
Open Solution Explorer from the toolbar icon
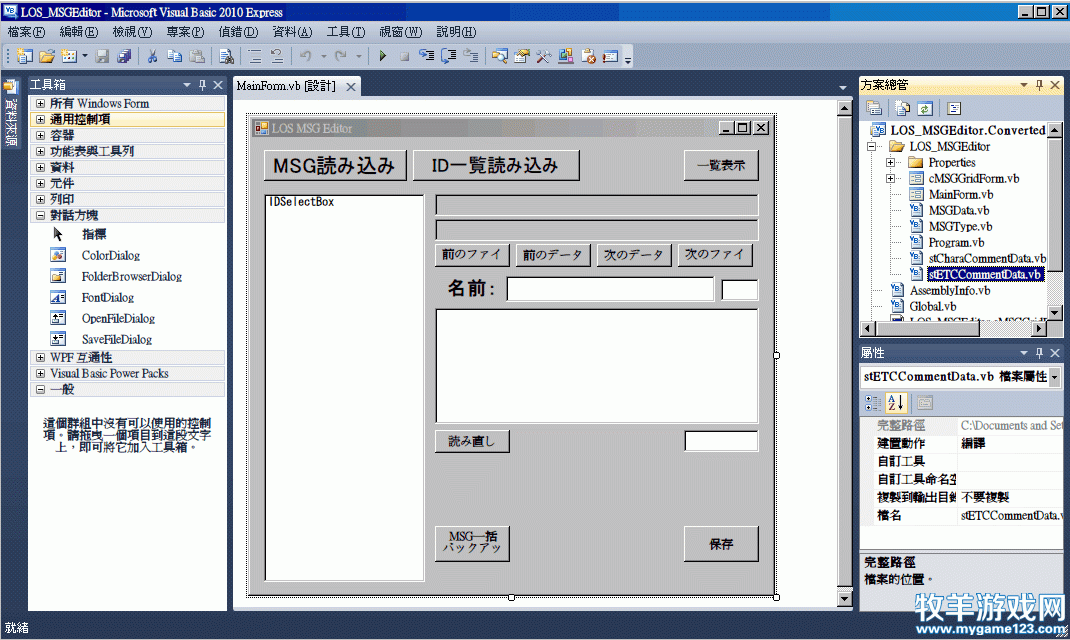[500, 56]
